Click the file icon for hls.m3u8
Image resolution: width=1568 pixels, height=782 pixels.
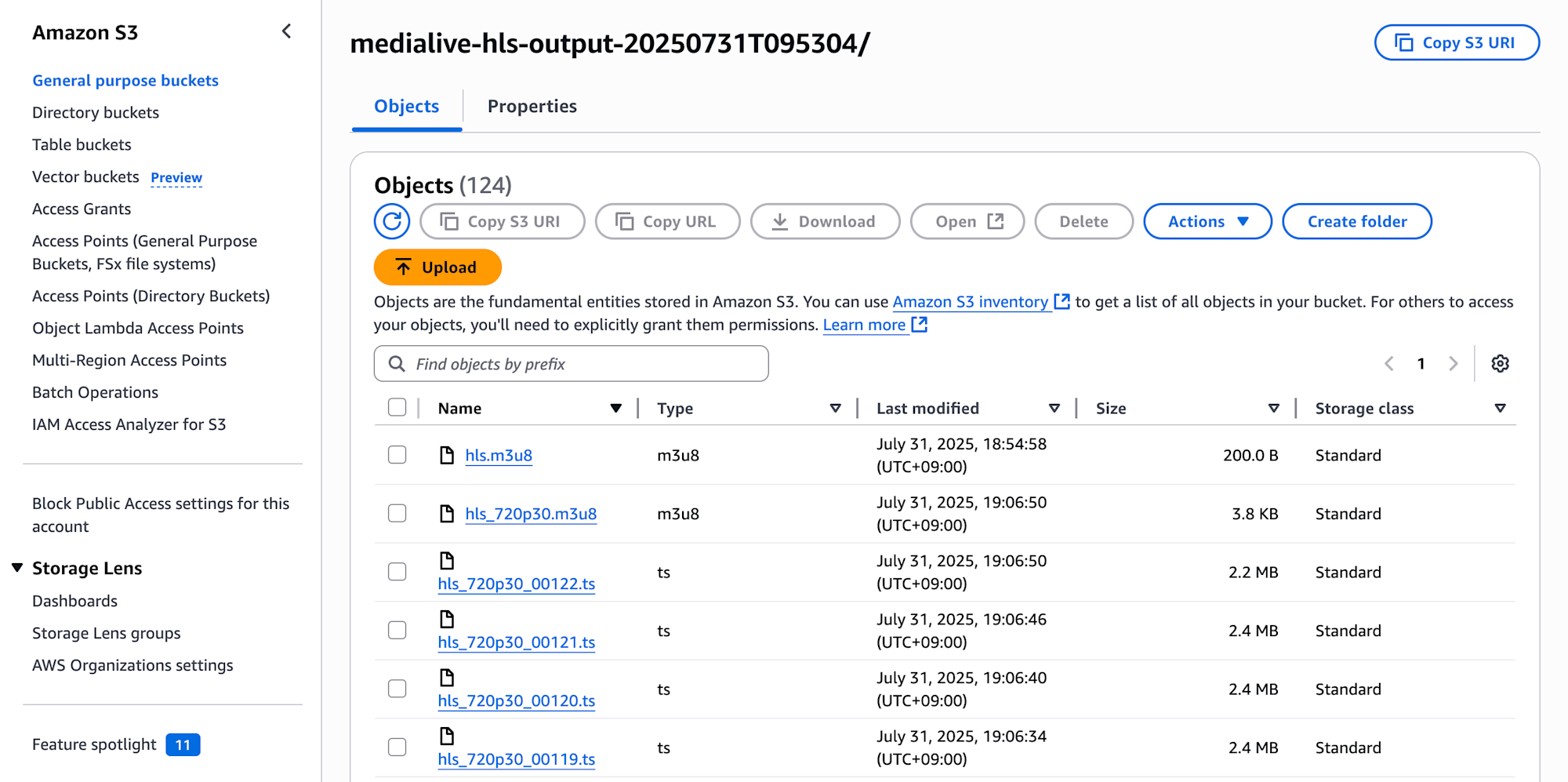click(447, 455)
